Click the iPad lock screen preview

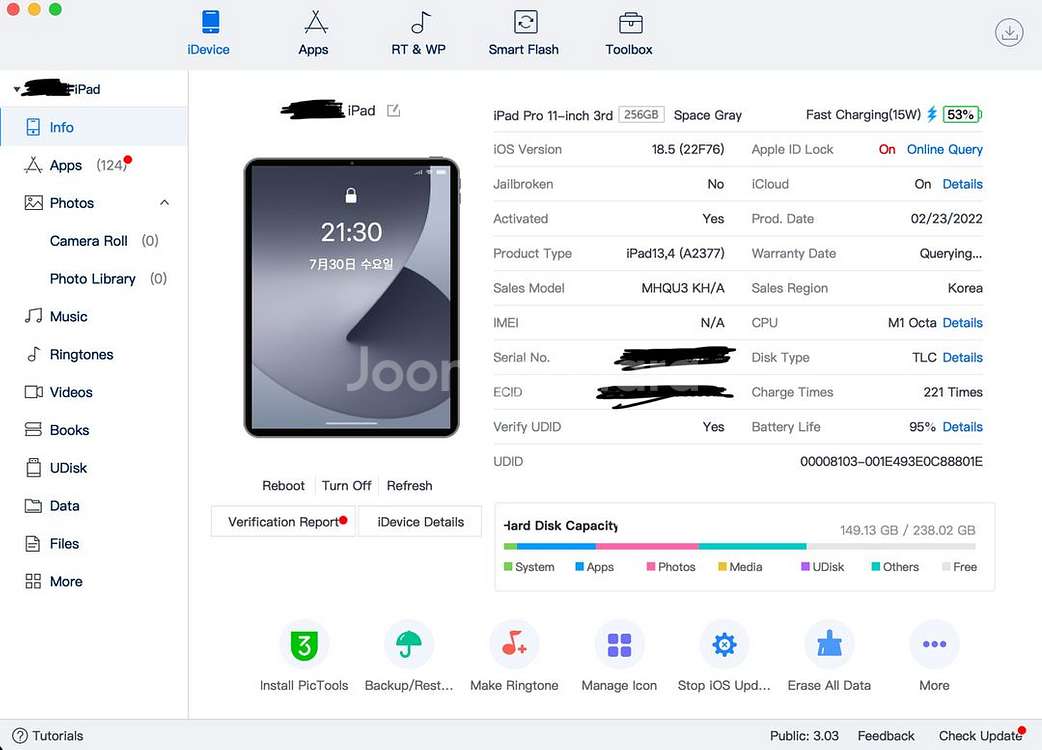point(352,297)
